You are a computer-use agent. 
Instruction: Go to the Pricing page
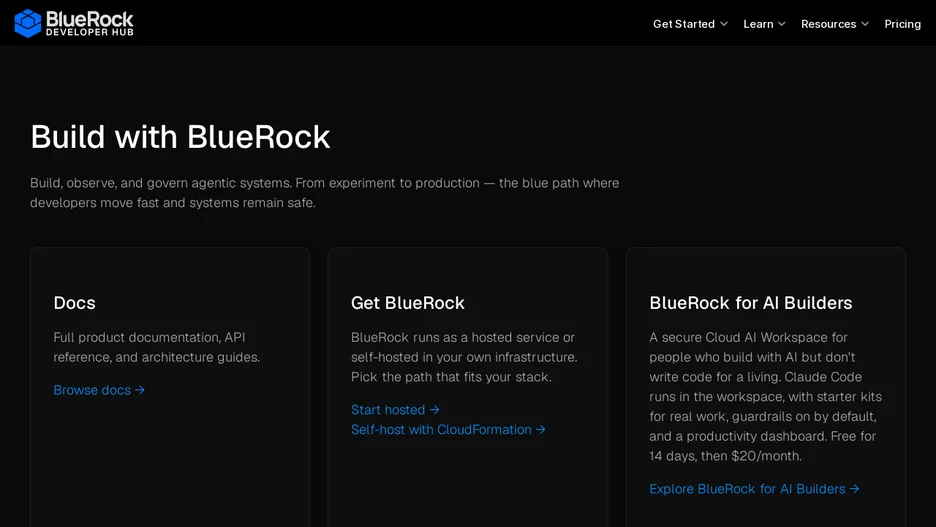tap(903, 24)
